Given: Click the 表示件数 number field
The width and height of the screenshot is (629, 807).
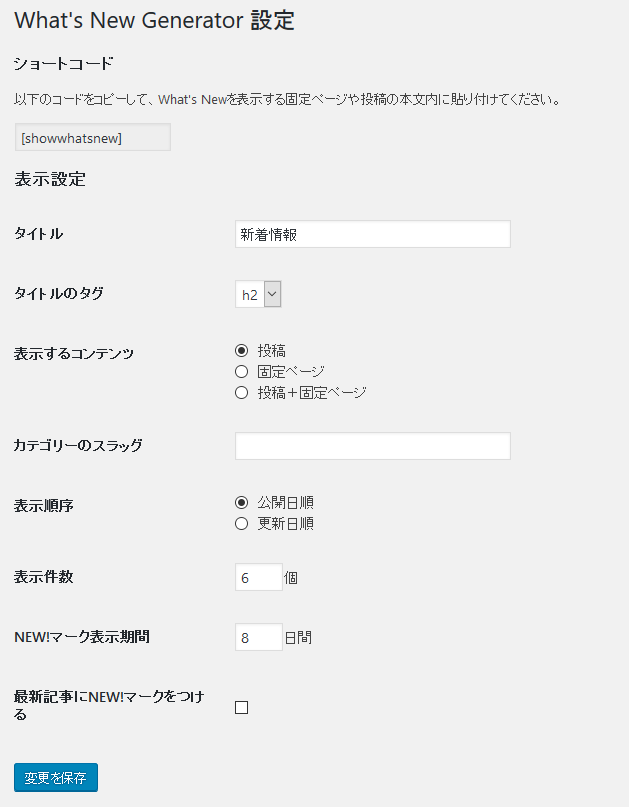Looking at the screenshot, I should point(258,578).
